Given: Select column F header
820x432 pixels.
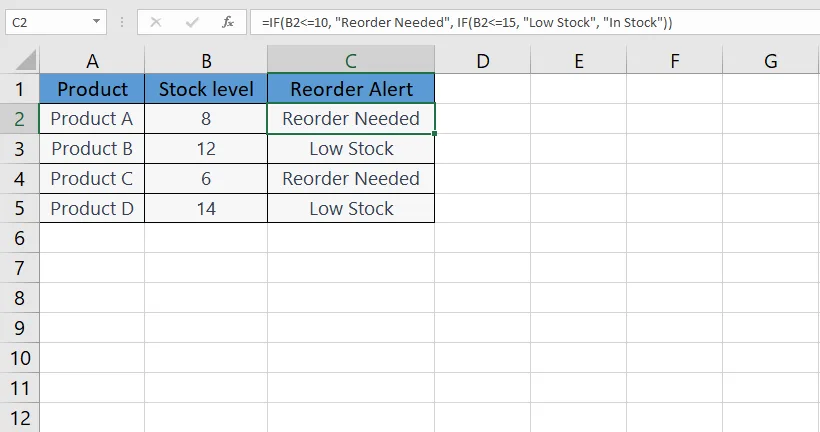Looking at the screenshot, I should (x=675, y=61).
